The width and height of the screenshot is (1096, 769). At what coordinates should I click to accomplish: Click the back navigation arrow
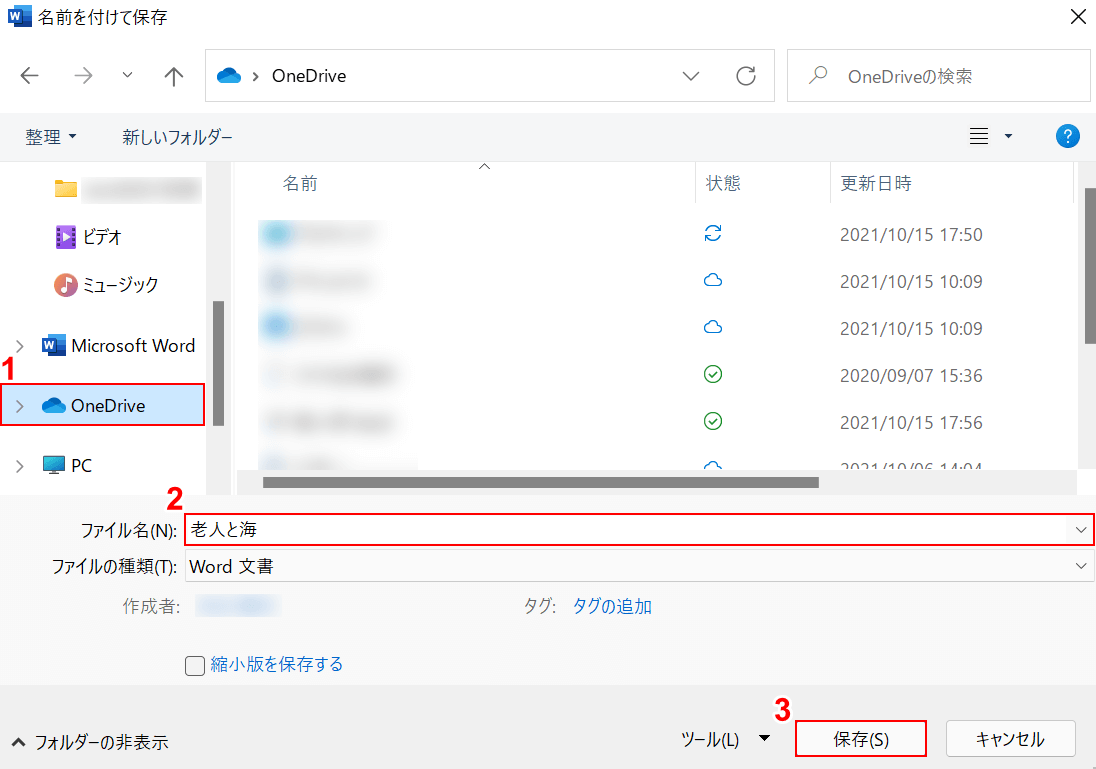[30, 76]
